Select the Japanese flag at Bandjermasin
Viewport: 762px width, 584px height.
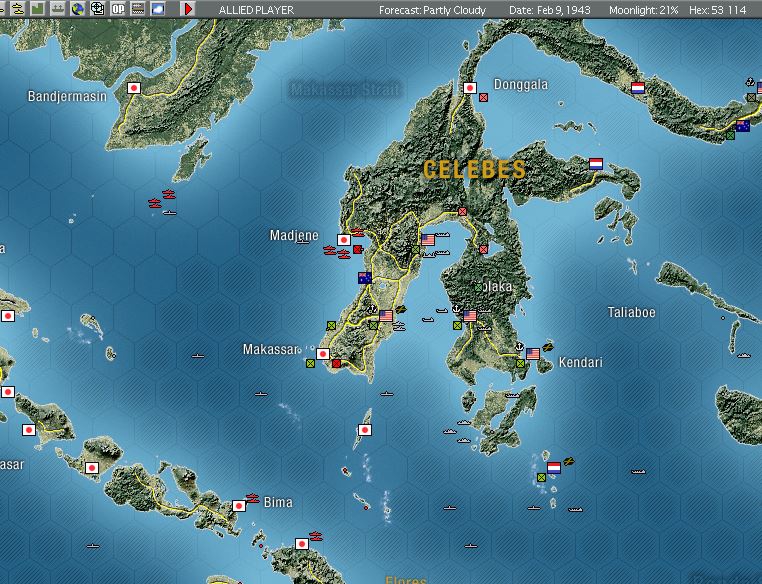134,88
